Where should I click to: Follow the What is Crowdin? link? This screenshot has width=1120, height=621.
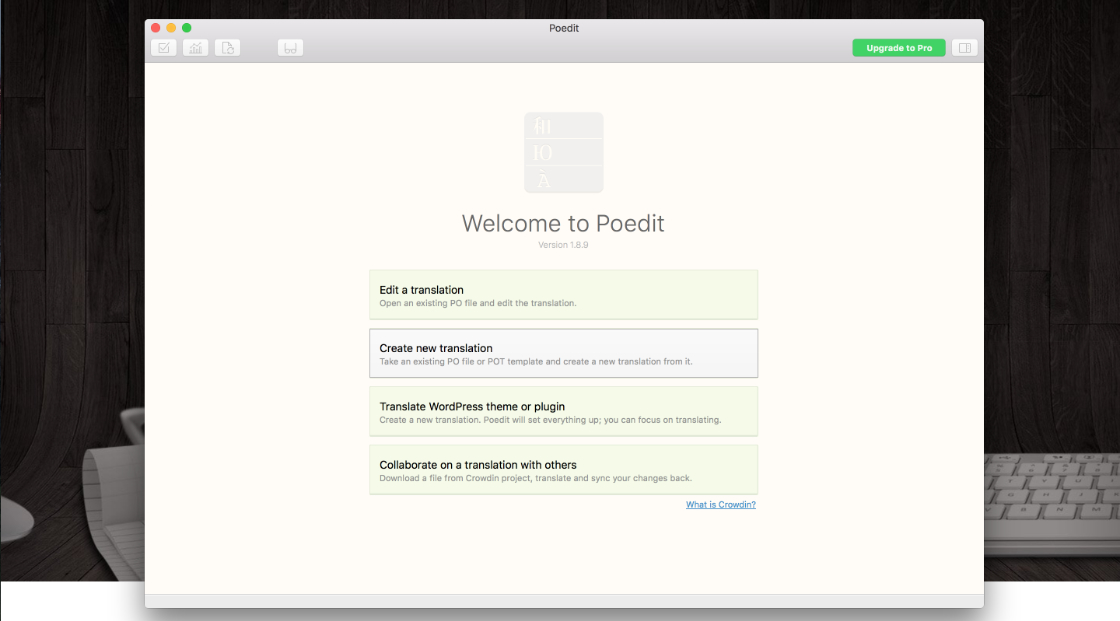point(721,505)
